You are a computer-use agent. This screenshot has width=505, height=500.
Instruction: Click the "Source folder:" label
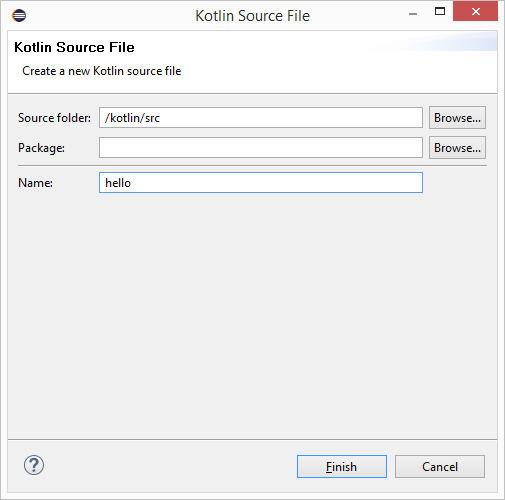[54, 118]
